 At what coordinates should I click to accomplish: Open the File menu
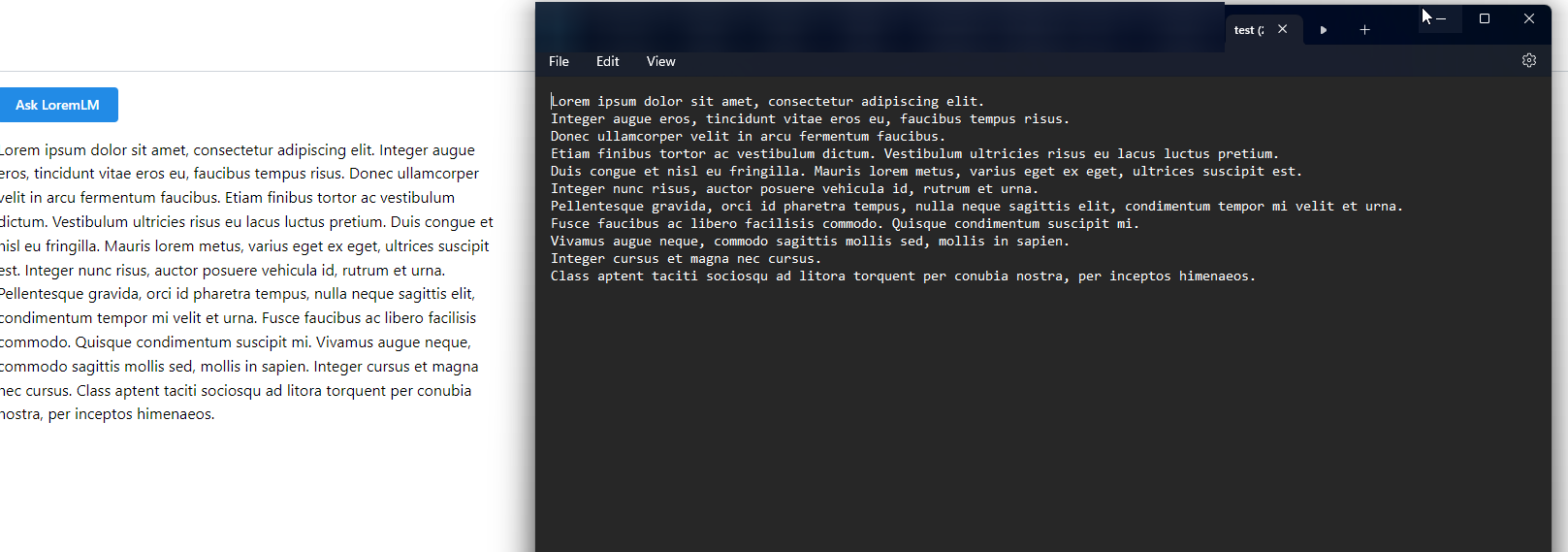[x=559, y=61]
